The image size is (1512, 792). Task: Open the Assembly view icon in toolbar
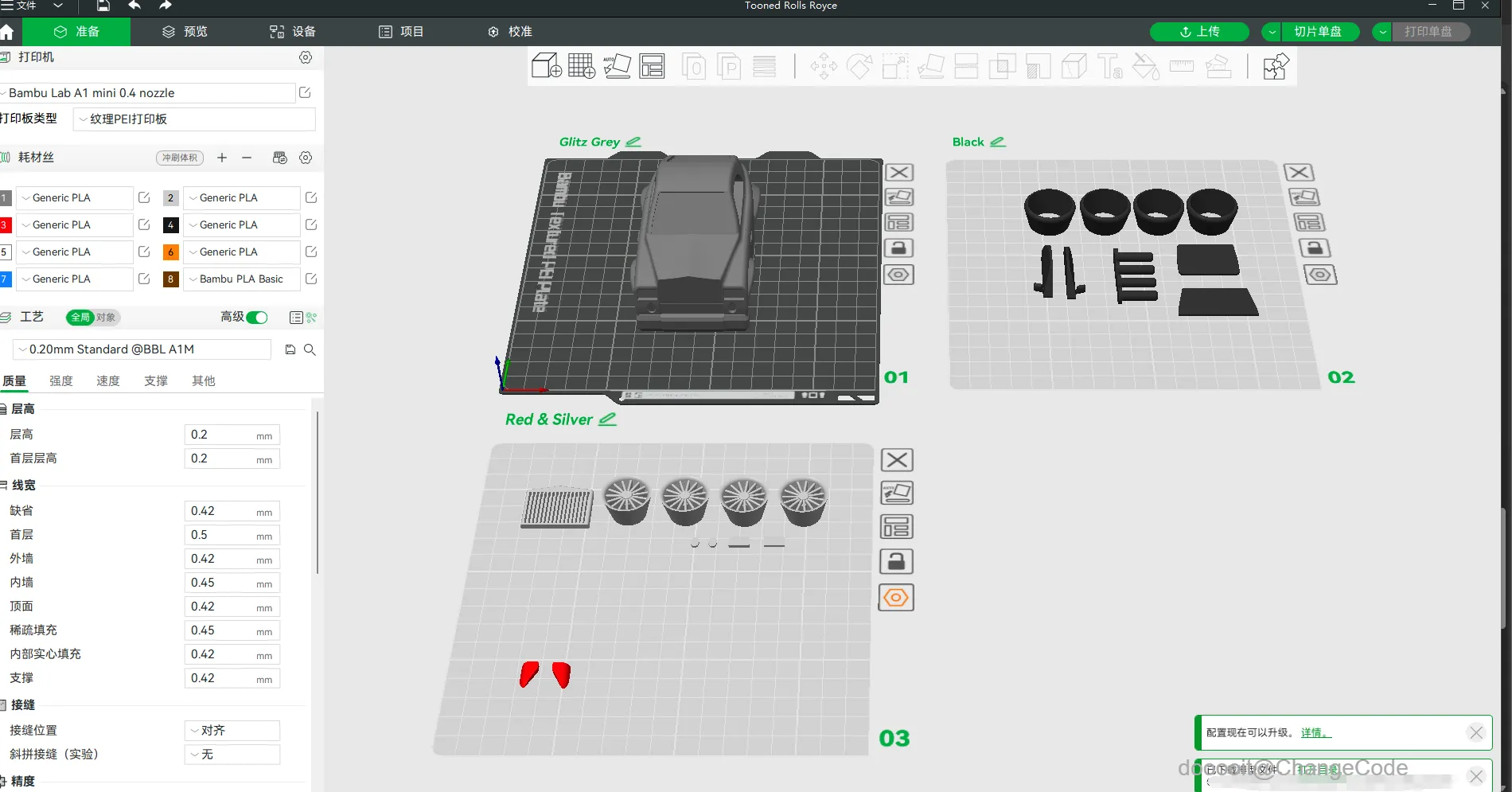(x=1276, y=67)
